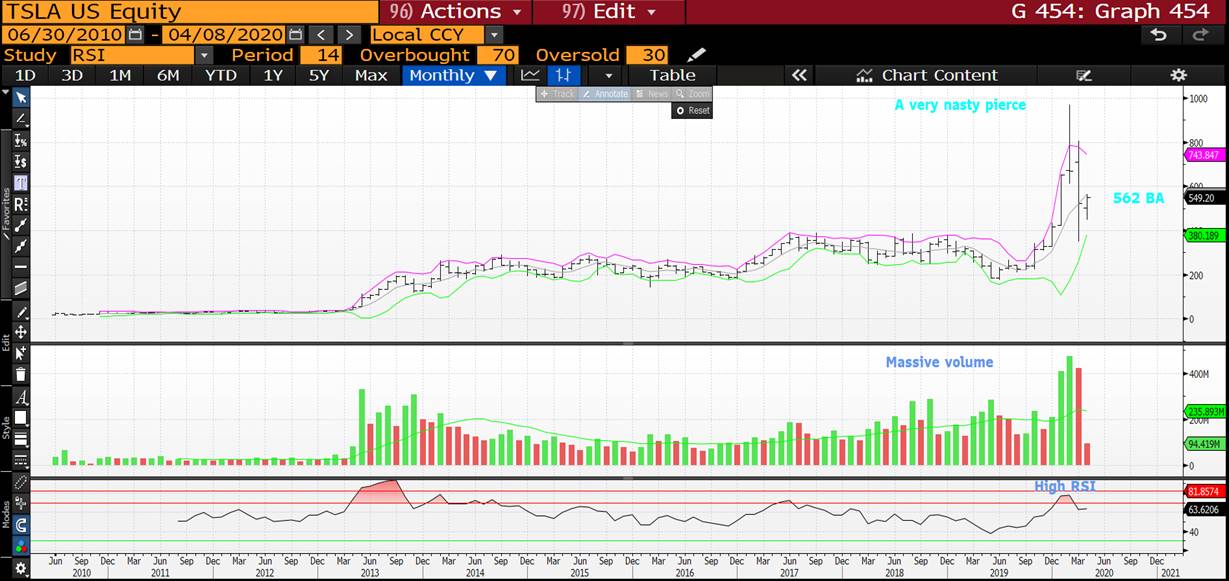Pick the trend line drawing tool
Viewport: 1229px width, 581px height.
coord(20,118)
